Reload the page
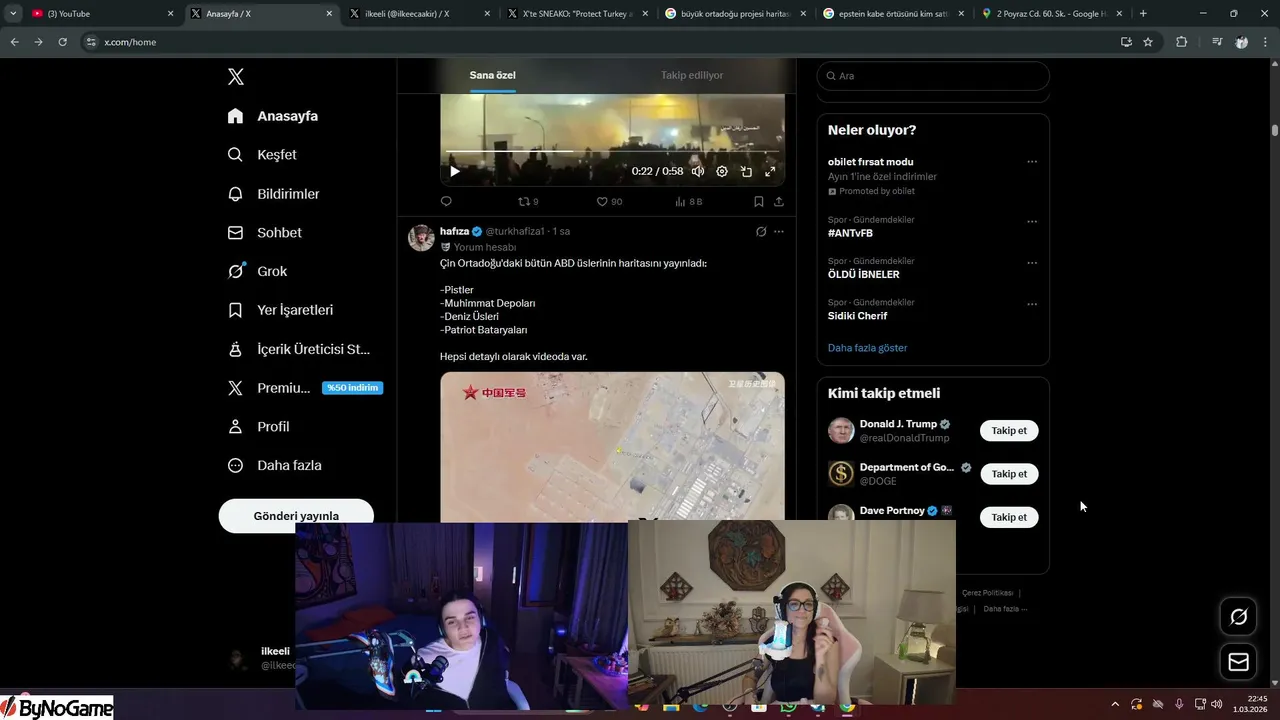The image size is (1280, 720). coord(62,42)
